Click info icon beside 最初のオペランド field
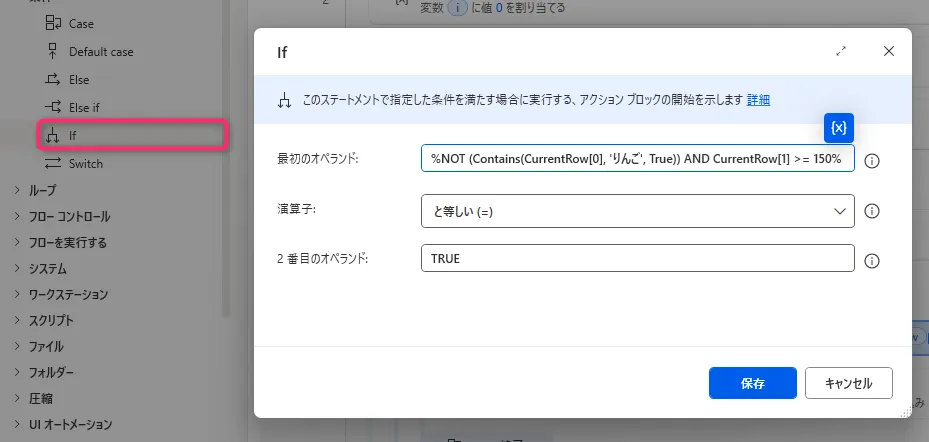Image resolution: width=929 pixels, height=442 pixels. click(x=871, y=160)
